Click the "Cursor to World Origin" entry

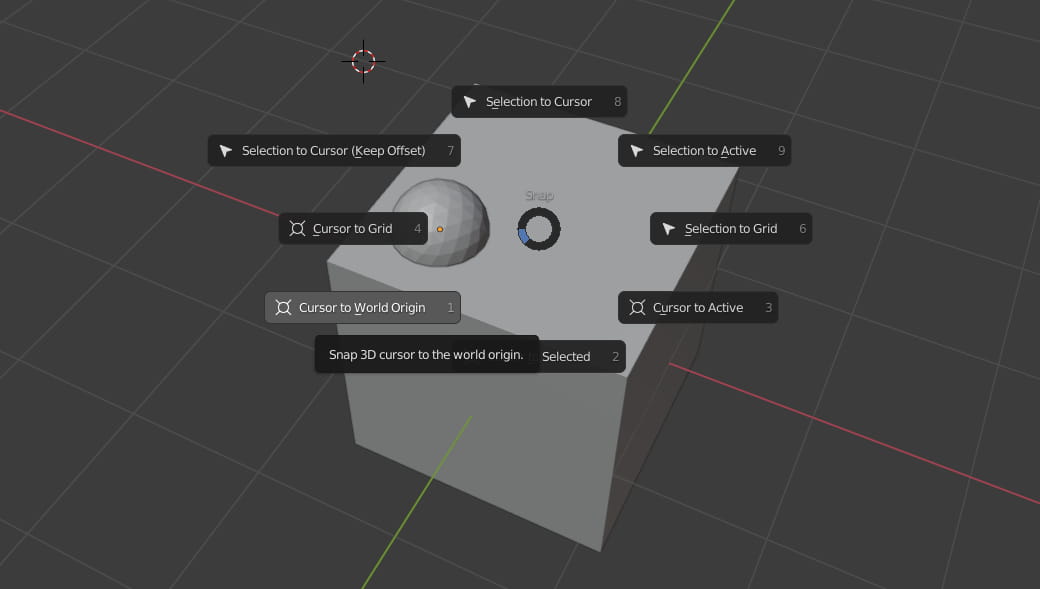pyautogui.click(x=362, y=307)
